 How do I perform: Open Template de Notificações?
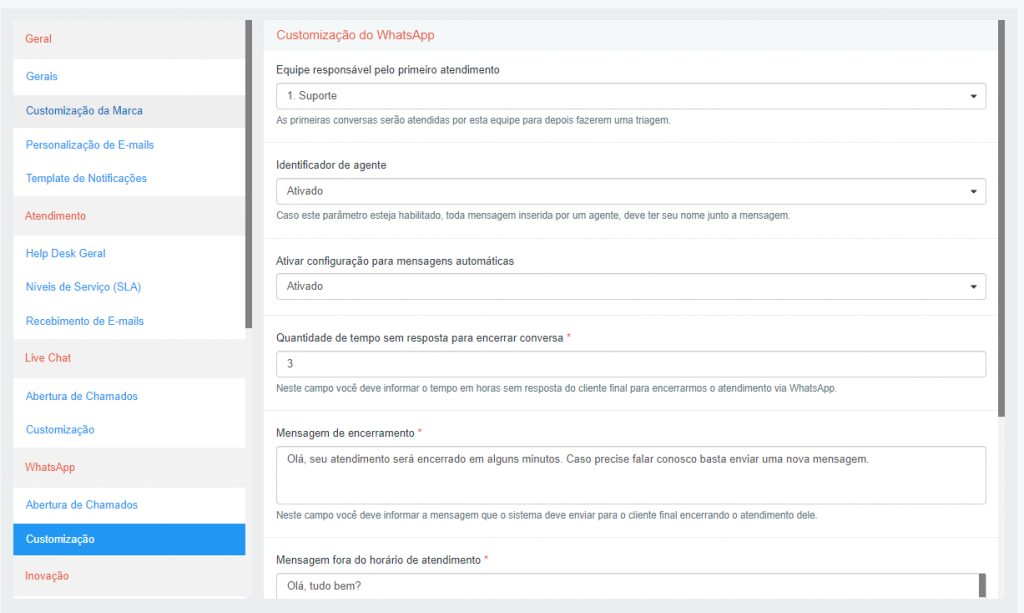pos(86,178)
